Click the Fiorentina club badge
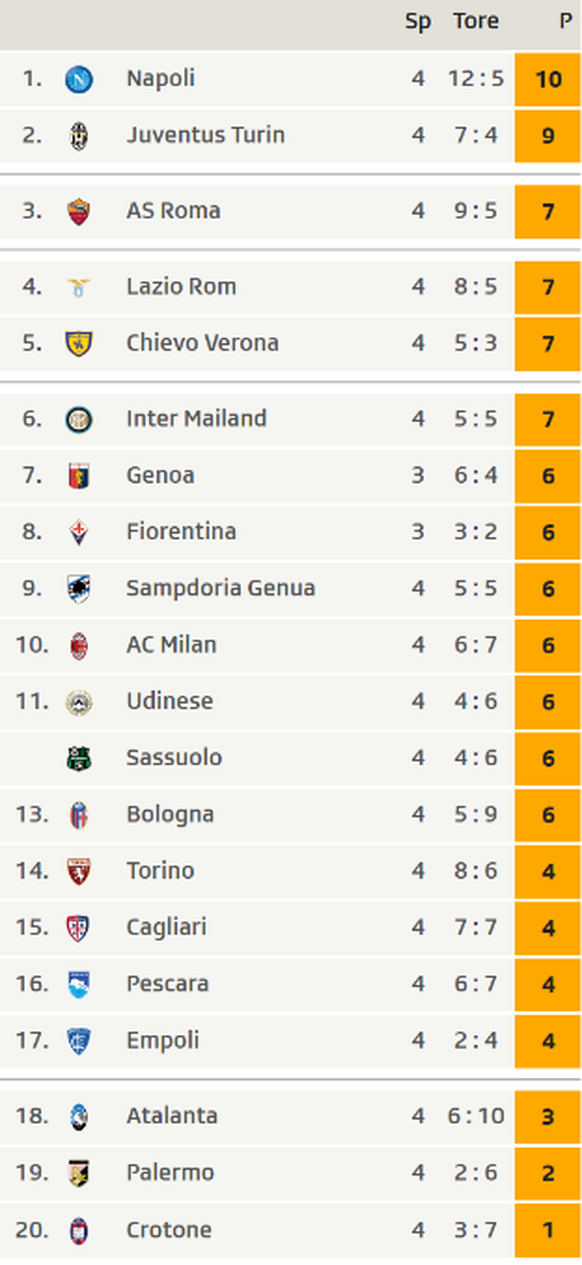The width and height of the screenshot is (582, 1265). click(x=79, y=532)
